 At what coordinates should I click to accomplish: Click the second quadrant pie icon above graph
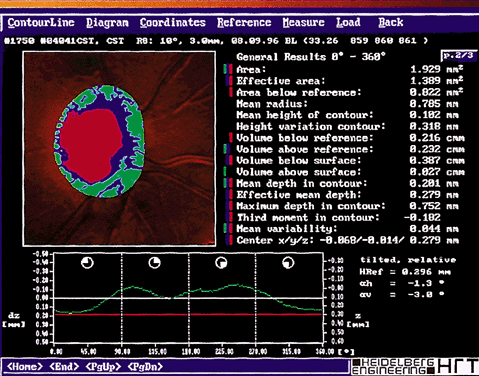[154, 263]
